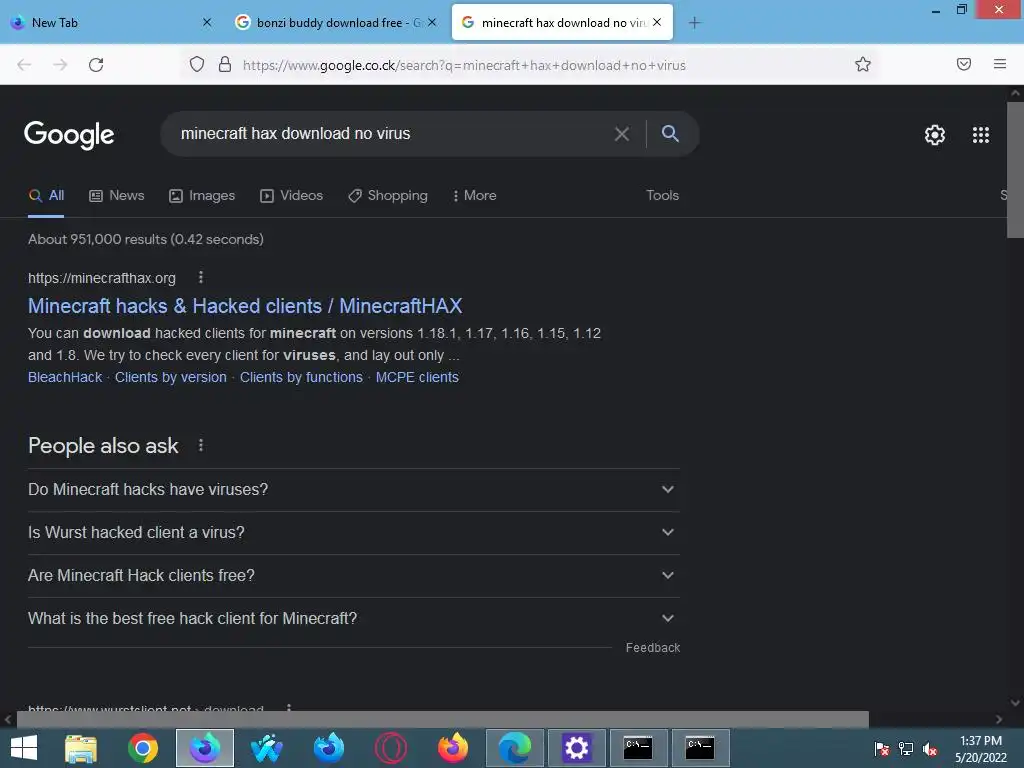The image size is (1024, 768).
Task: Click the Google search magnifier button
Action: 670,133
